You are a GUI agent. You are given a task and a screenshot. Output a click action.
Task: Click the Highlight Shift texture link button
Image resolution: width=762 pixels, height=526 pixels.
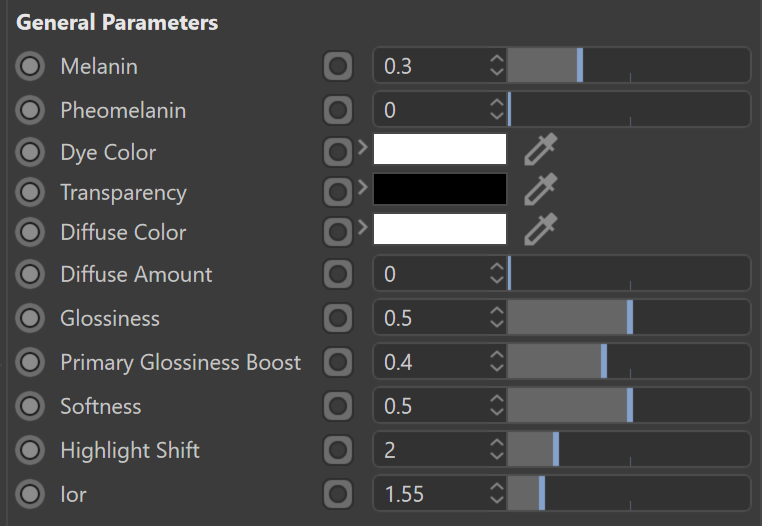point(338,450)
